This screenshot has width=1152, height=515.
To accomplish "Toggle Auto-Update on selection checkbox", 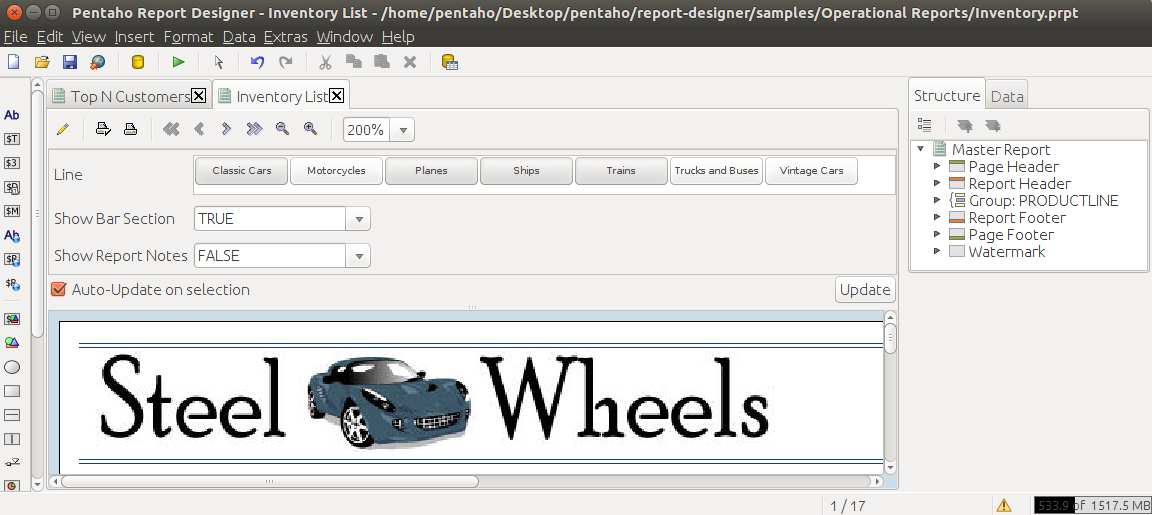I will click(x=59, y=289).
